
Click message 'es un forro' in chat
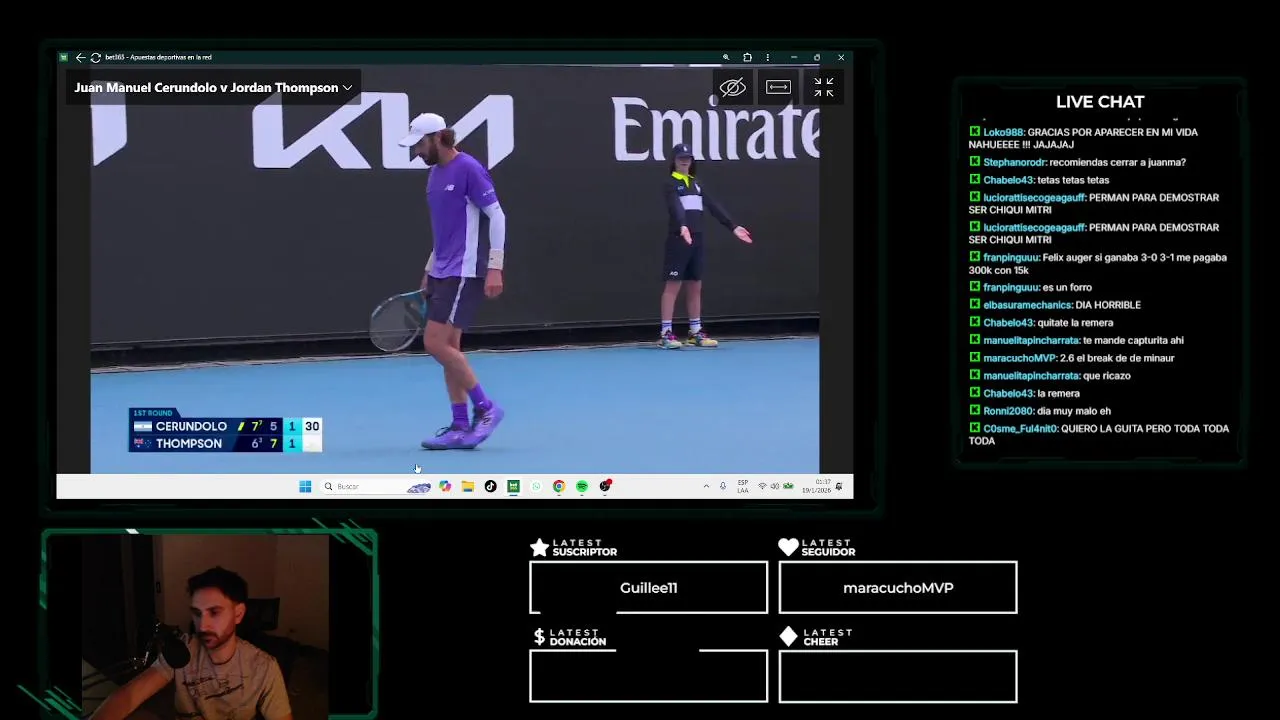[x=1066, y=288]
